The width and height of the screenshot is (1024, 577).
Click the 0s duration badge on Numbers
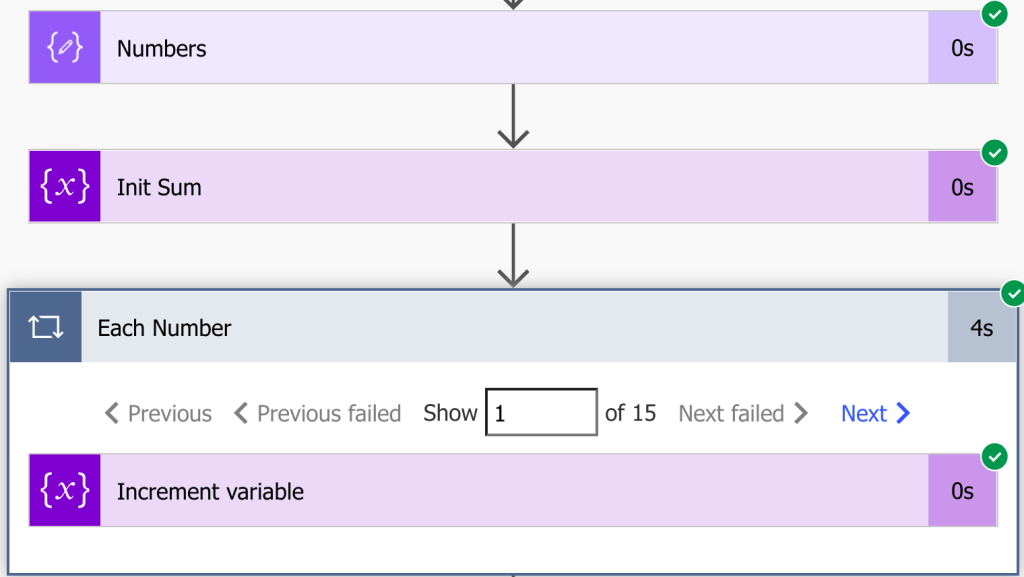(962, 48)
